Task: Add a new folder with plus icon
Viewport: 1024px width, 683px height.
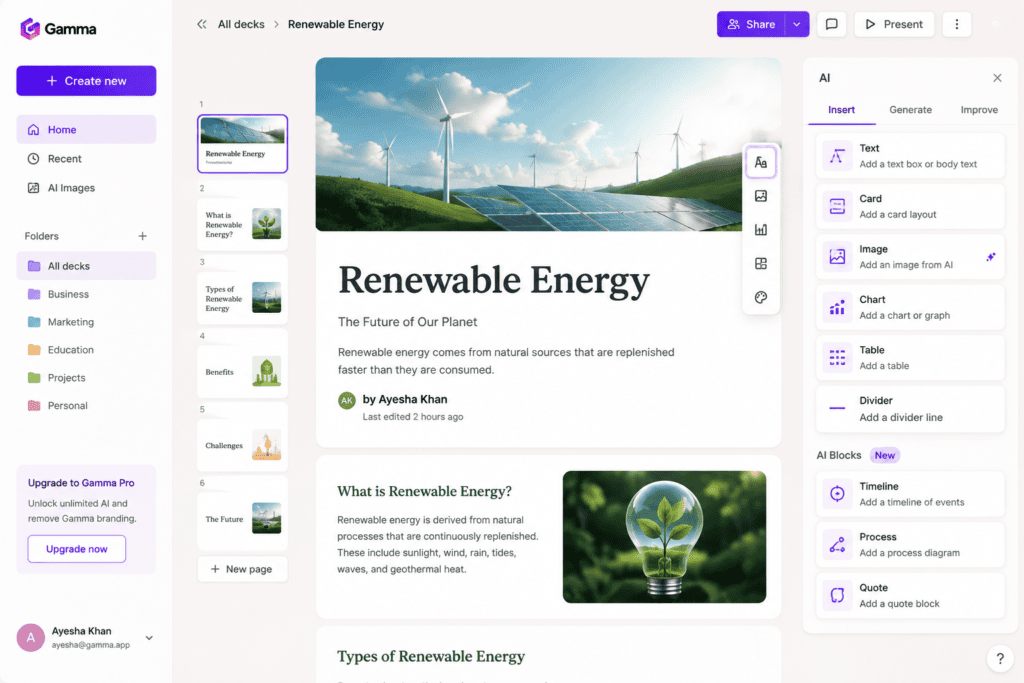Action: [x=142, y=236]
